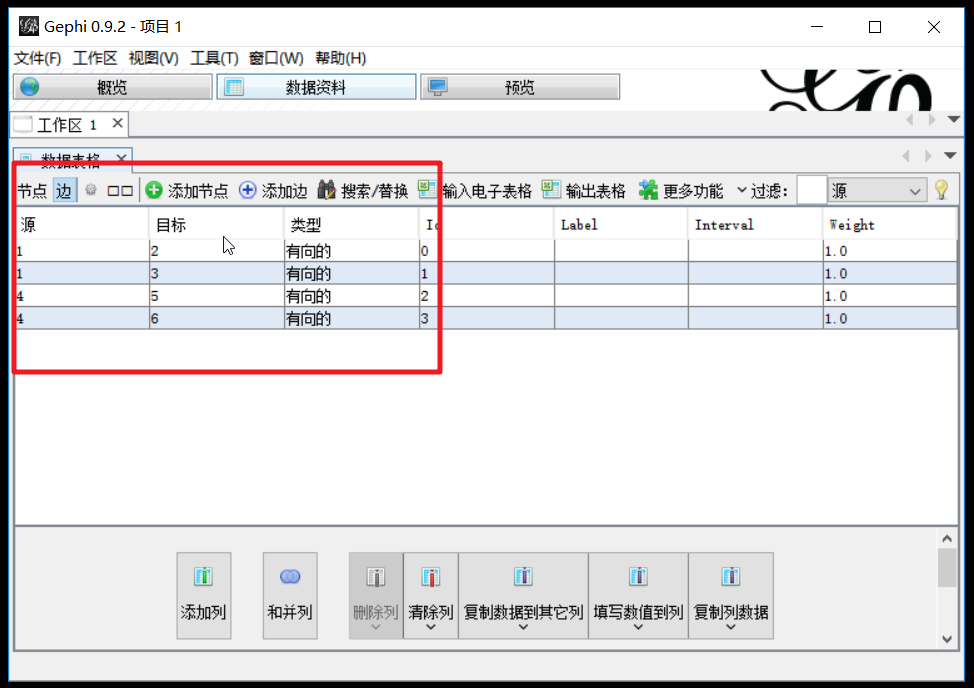
Task: Sort by the Interval column header
Action: (755, 225)
